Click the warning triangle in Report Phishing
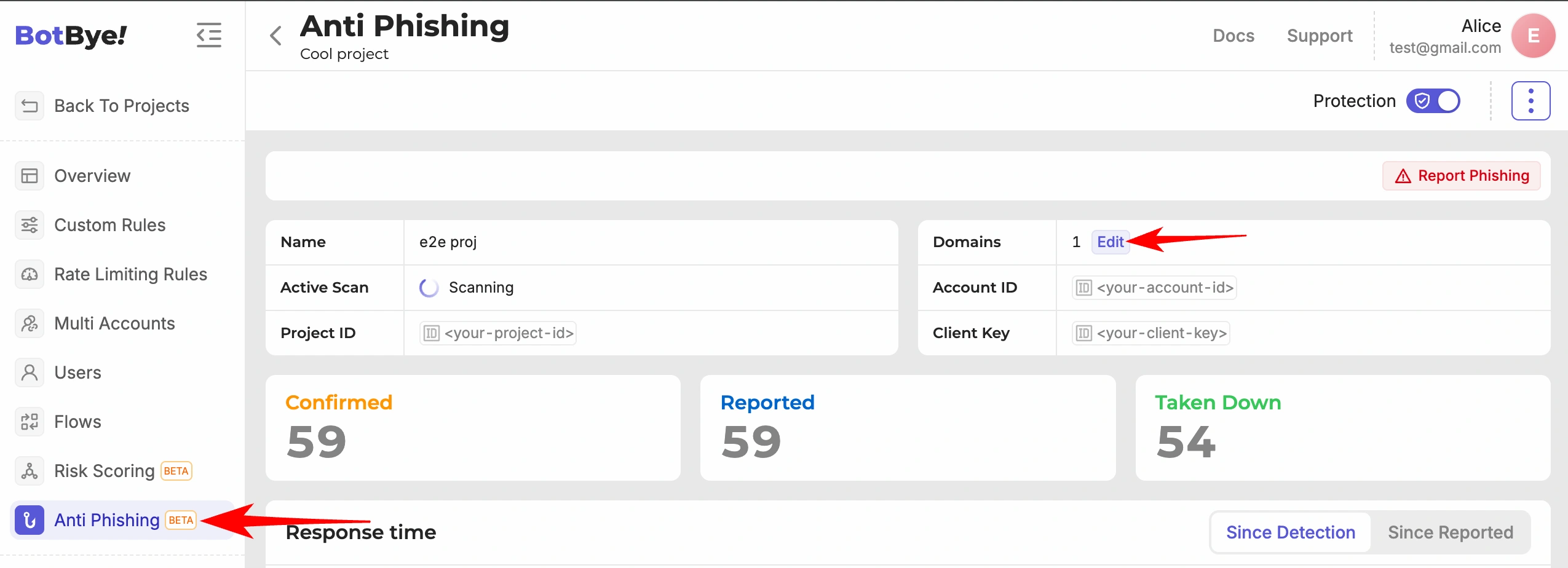The image size is (1568, 568). 1403,176
